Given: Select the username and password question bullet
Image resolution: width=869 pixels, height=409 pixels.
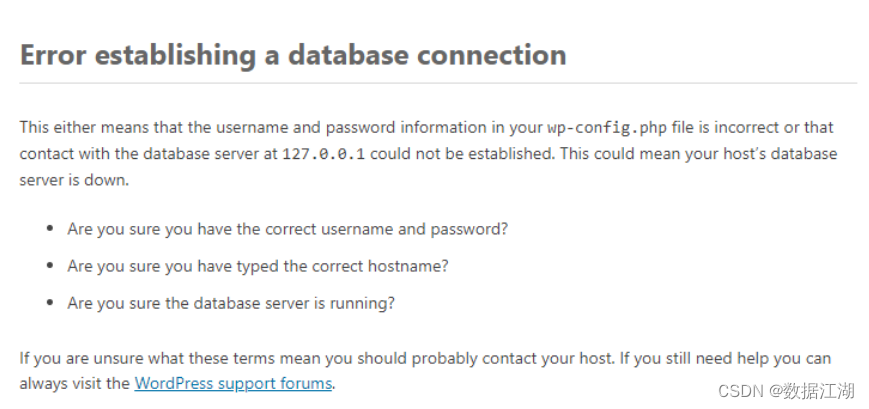Looking at the screenshot, I should click(287, 229).
